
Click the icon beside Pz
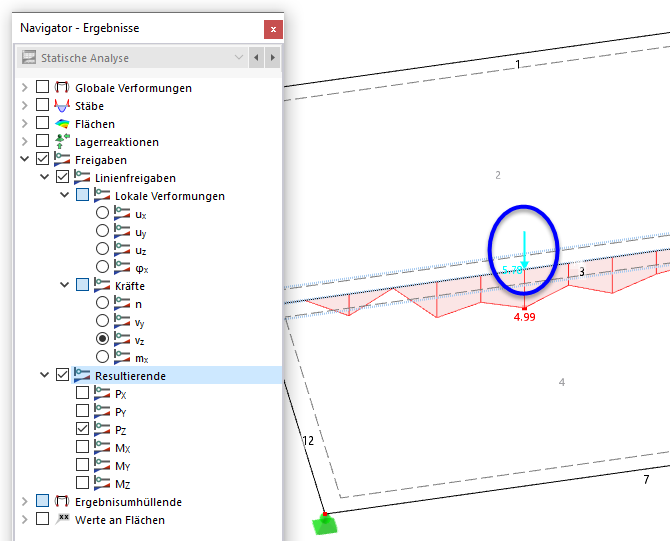click(x=102, y=429)
